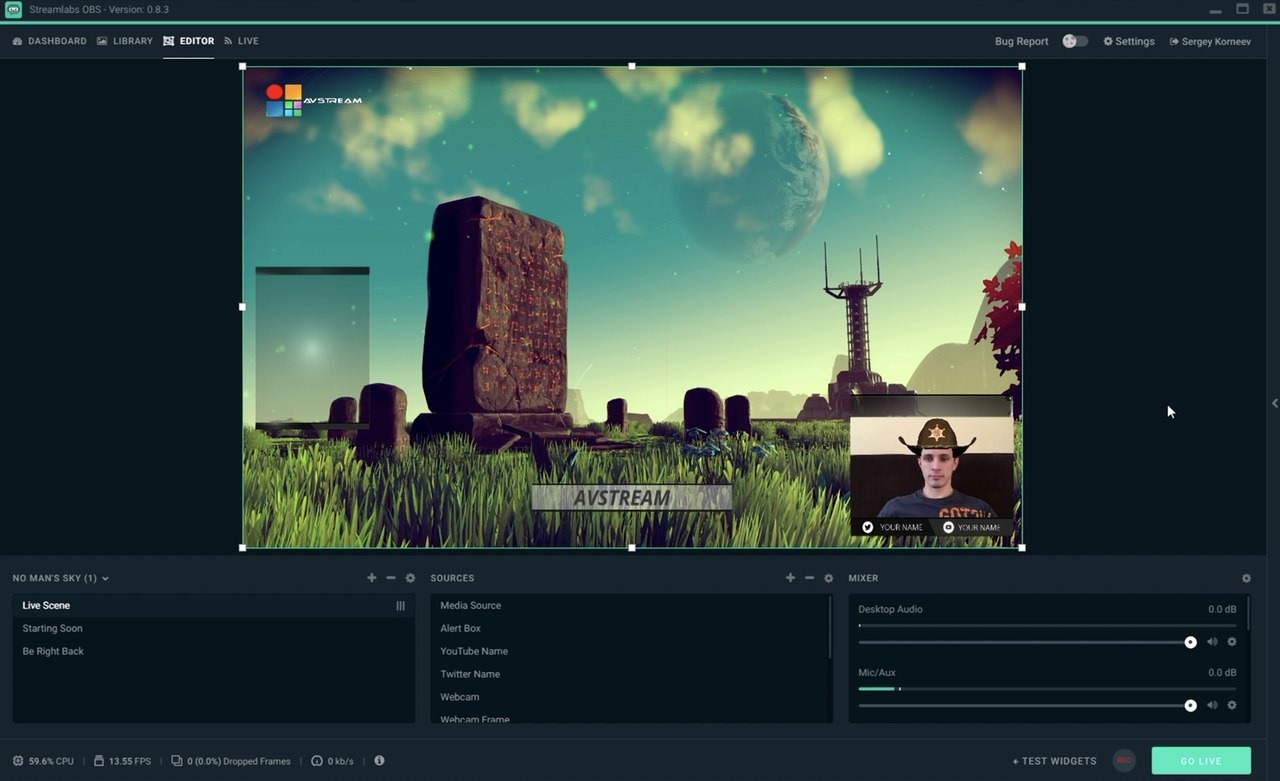
Task: Open Mic/Aux settings gear
Action: pos(1232,705)
